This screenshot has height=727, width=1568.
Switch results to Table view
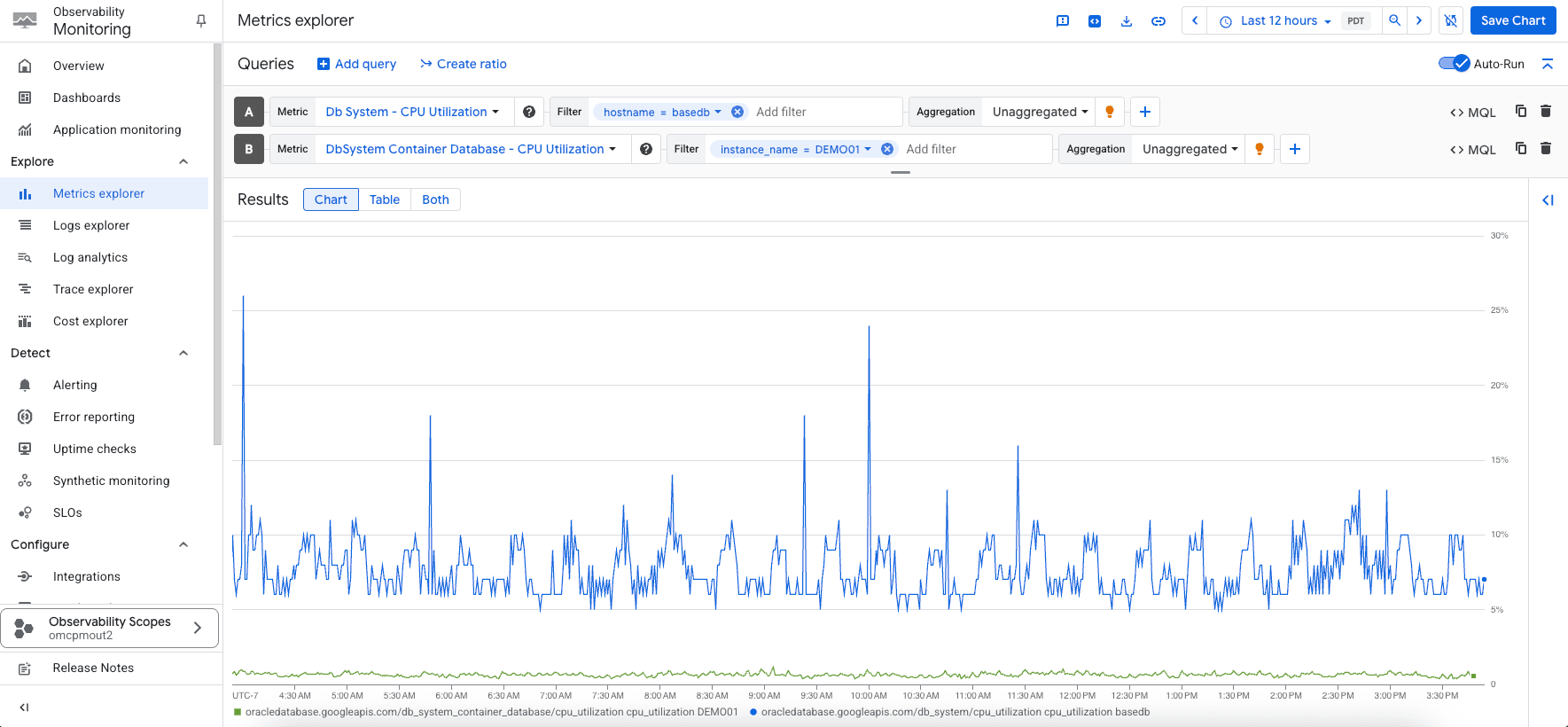point(385,199)
